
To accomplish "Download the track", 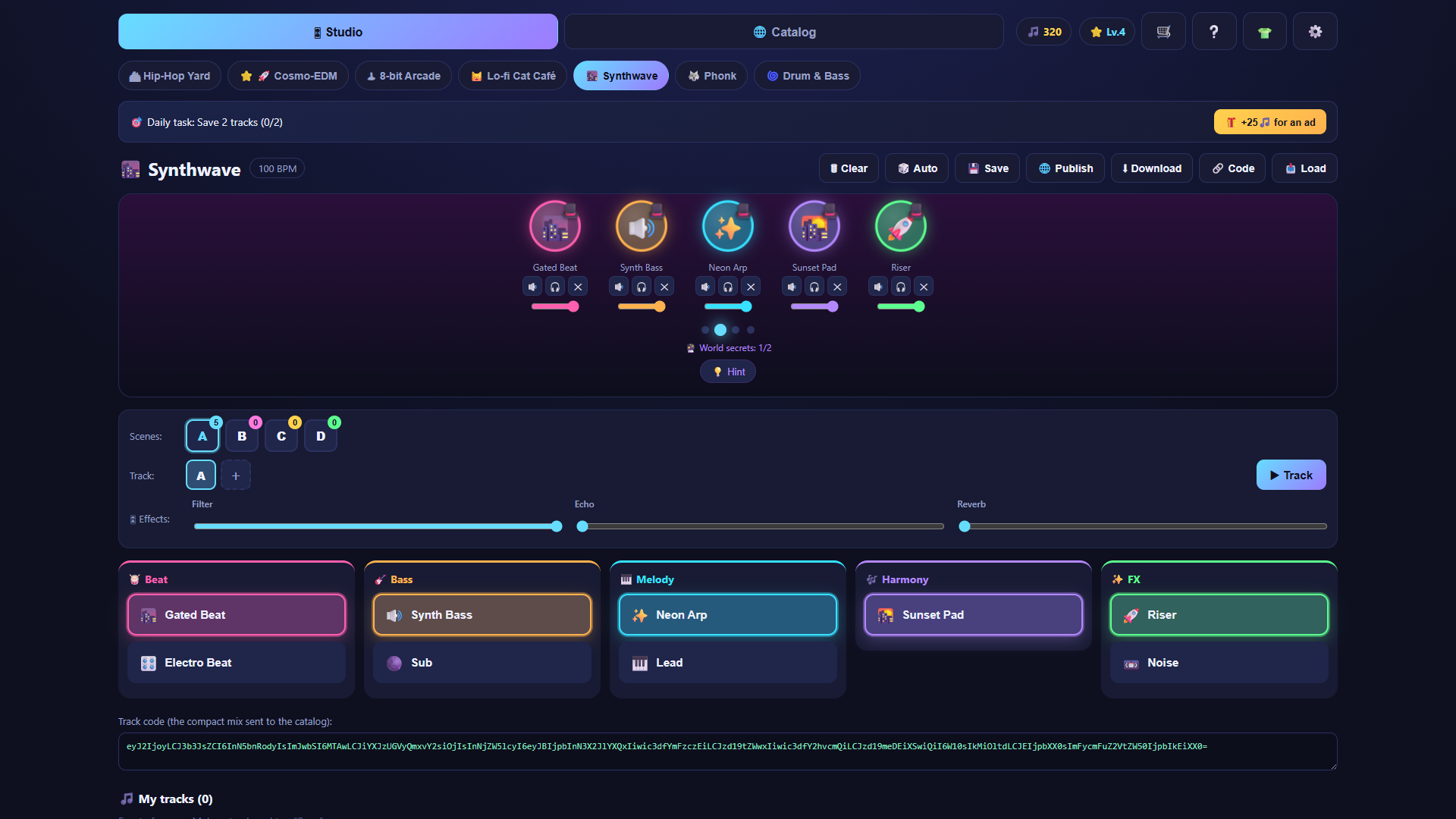I will 1151,168.
